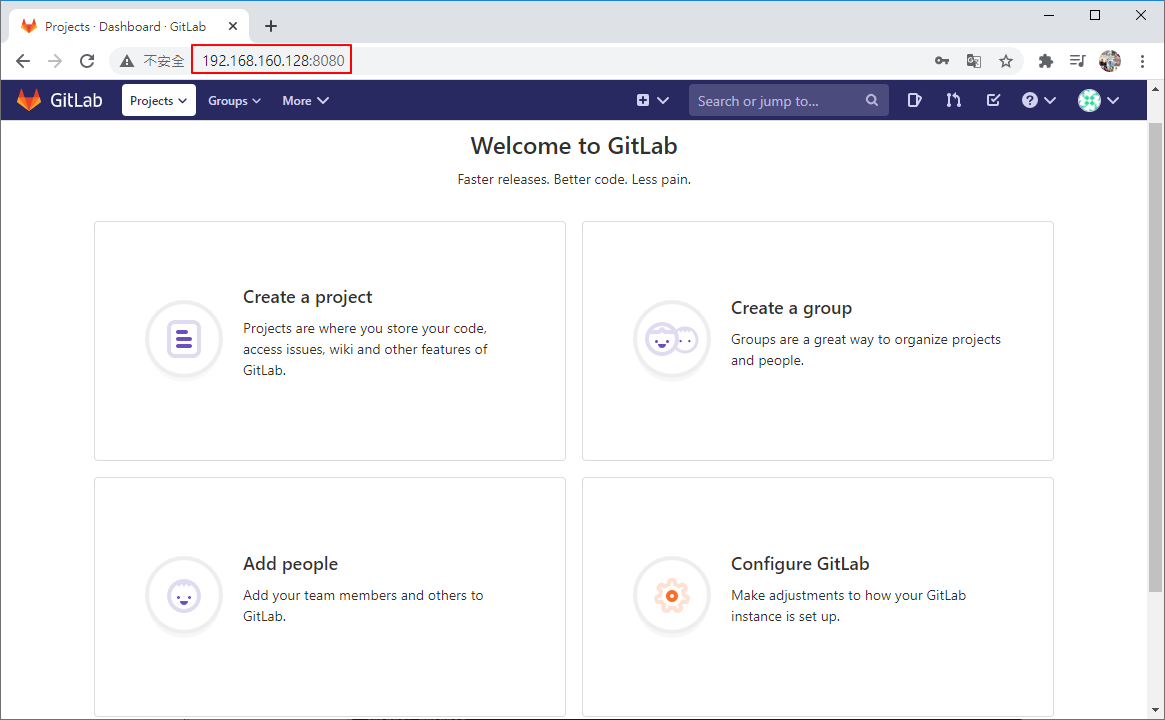Open the To-Do list icon

pyautogui.click(x=993, y=100)
